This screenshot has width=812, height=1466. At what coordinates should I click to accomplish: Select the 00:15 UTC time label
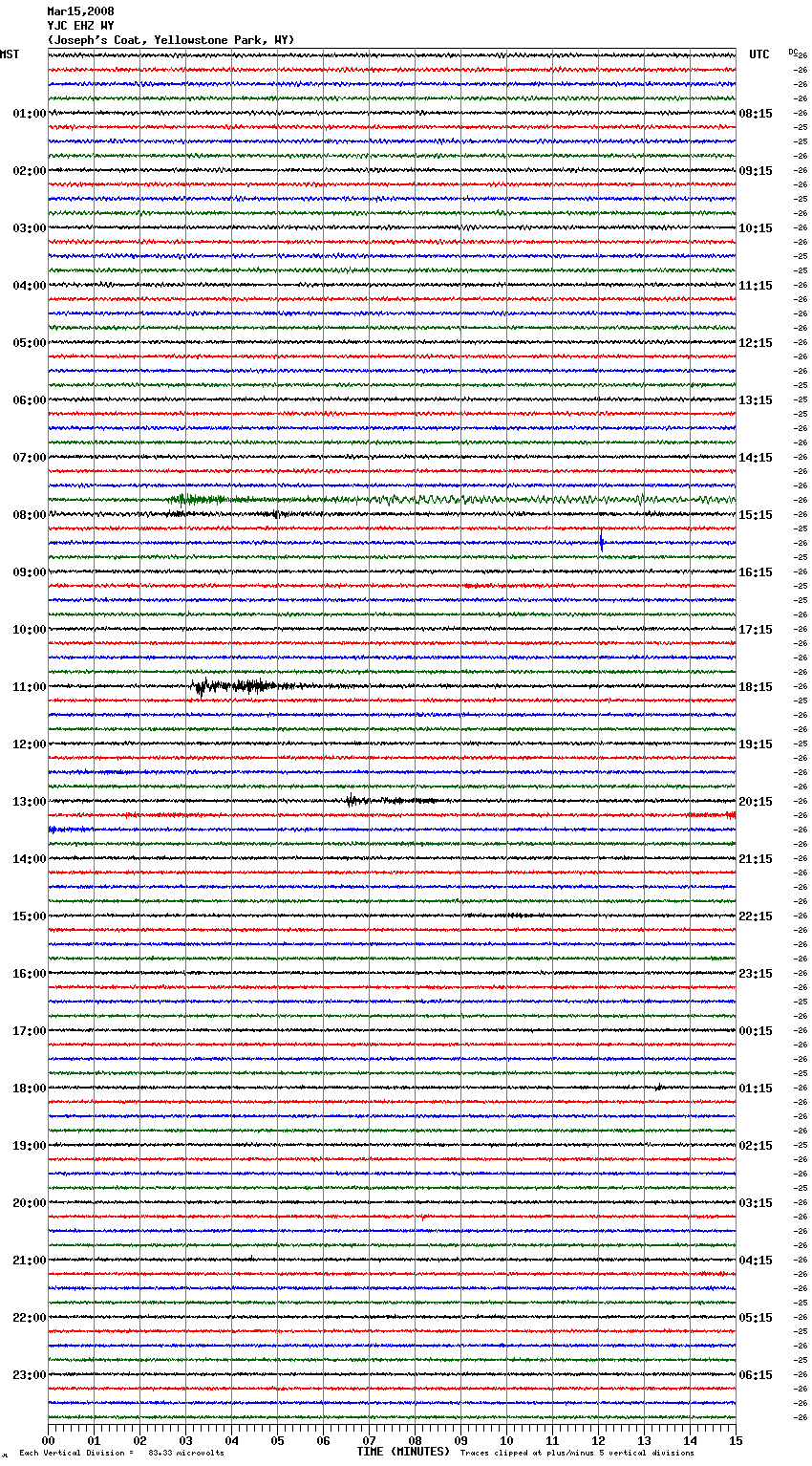[756, 1031]
